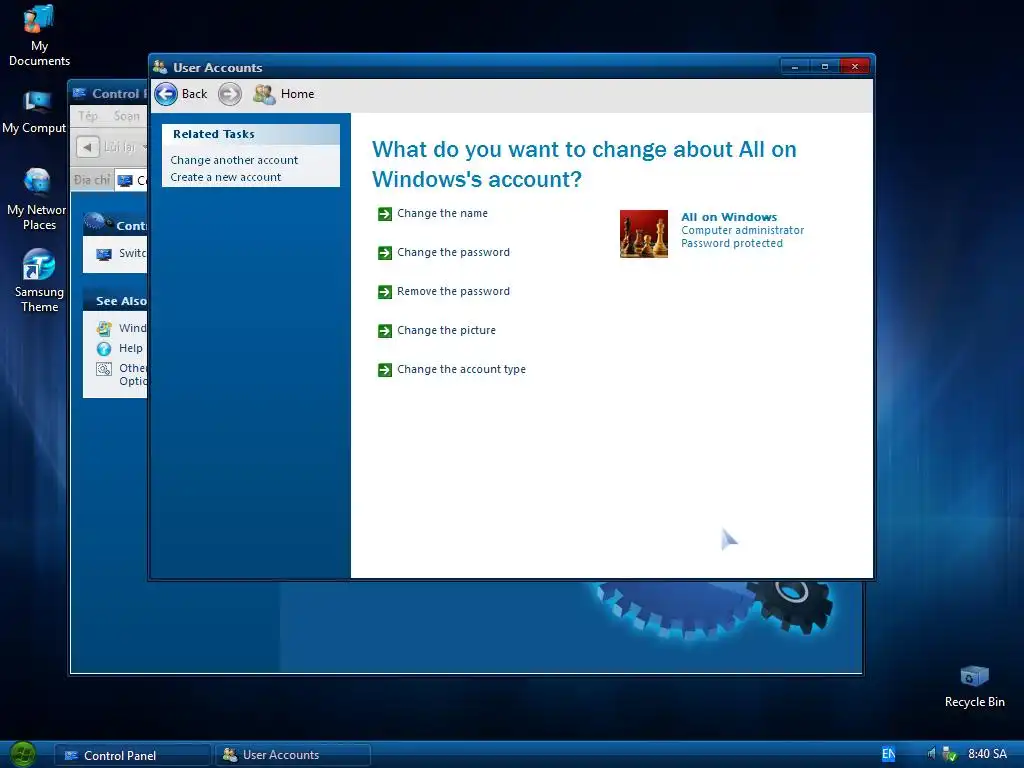This screenshot has width=1024, height=768.
Task: Maximize the User Accounts window
Action: click(825, 67)
